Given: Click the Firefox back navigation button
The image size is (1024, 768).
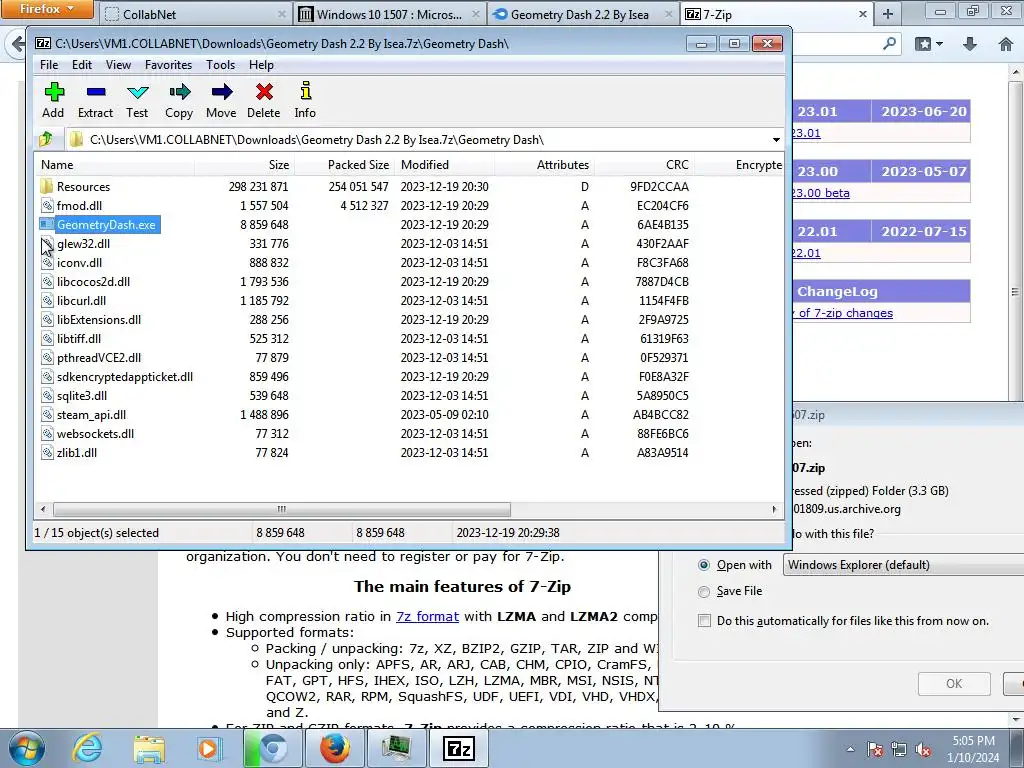Looking at the screenshot, I should coord(16,44).
